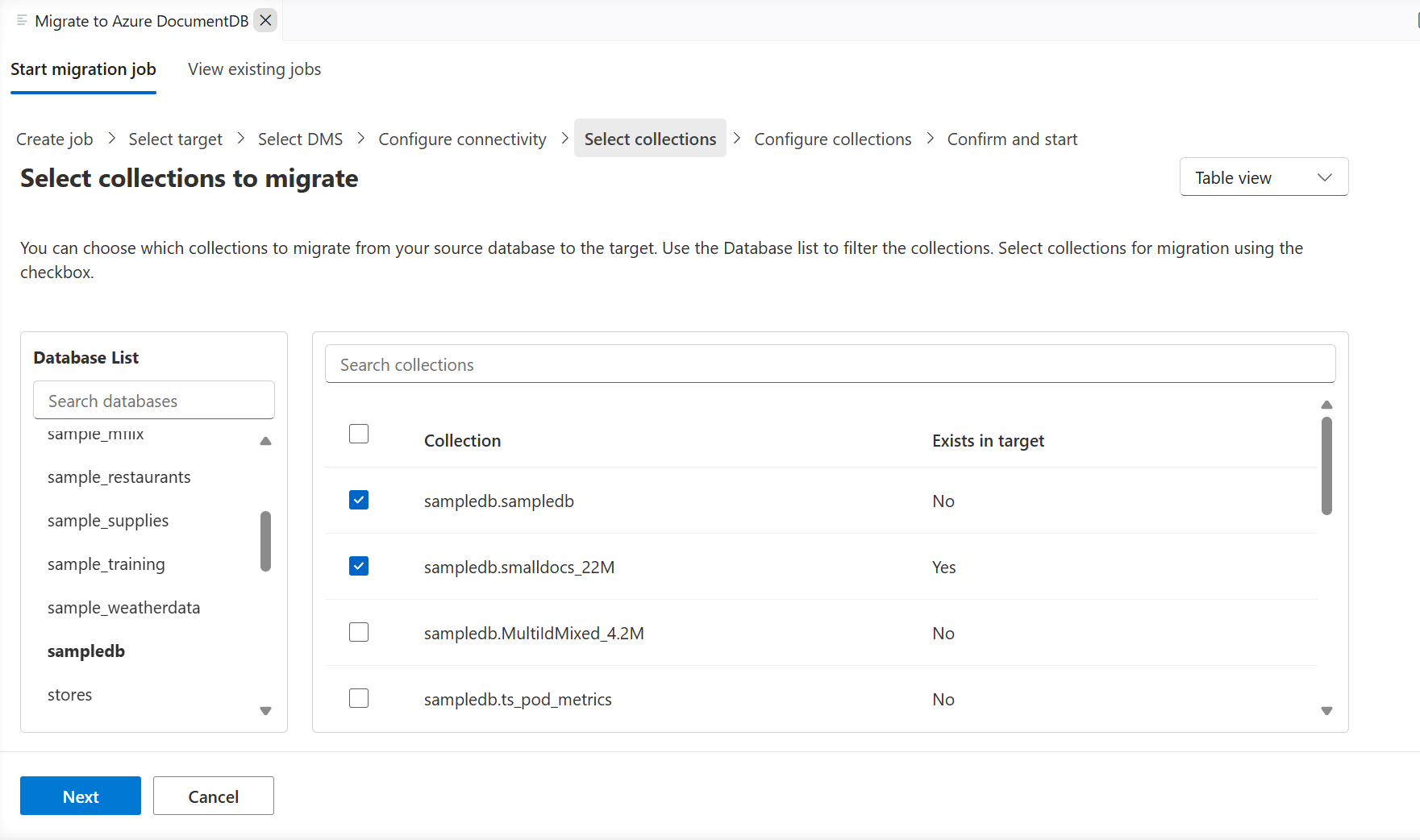The image size is (1420, 840).
Task: Click the tab list icon beside Migrate title
Action: [x=22, y=20]
